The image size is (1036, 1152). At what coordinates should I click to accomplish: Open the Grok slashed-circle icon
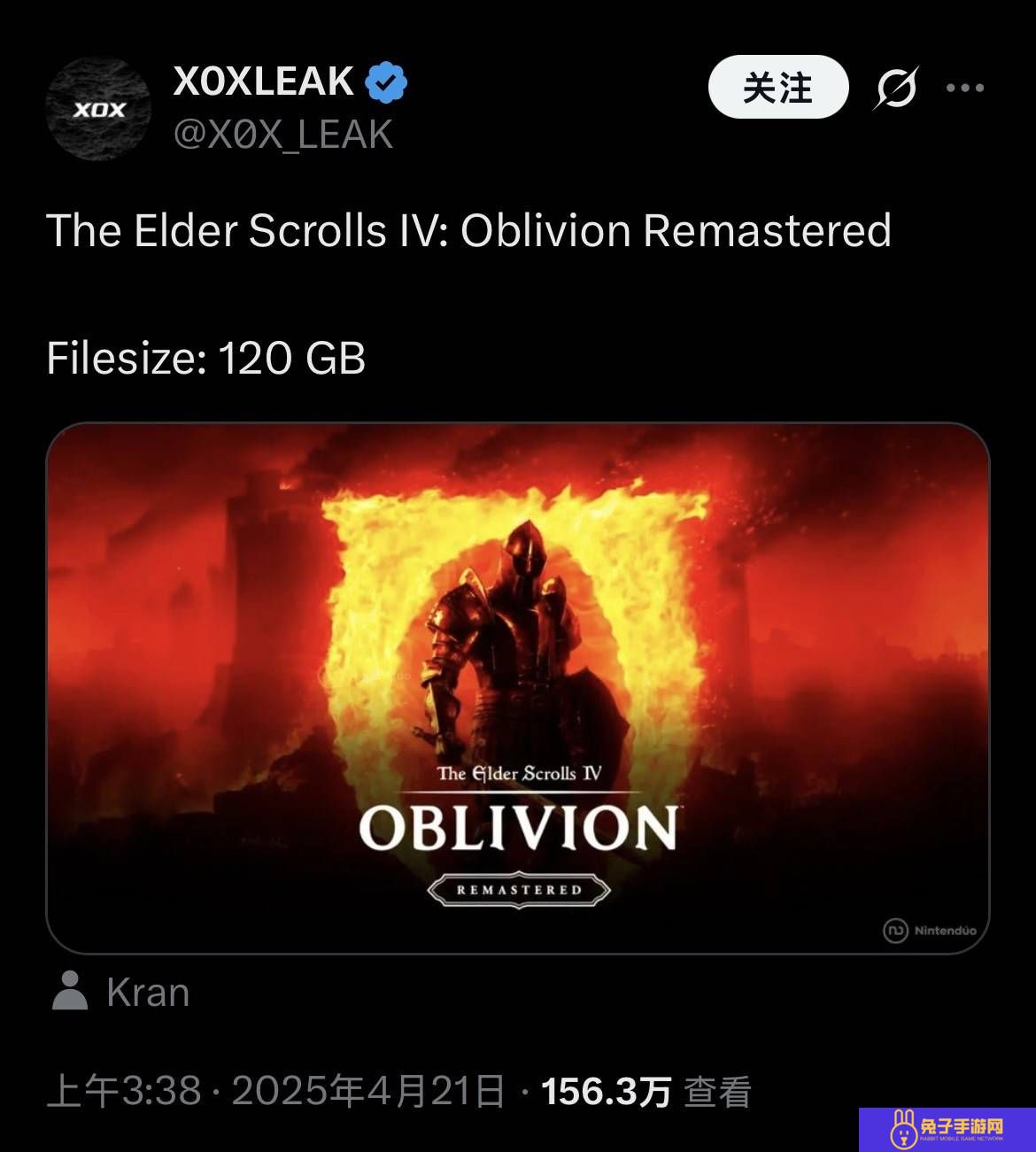click(897, 88)
